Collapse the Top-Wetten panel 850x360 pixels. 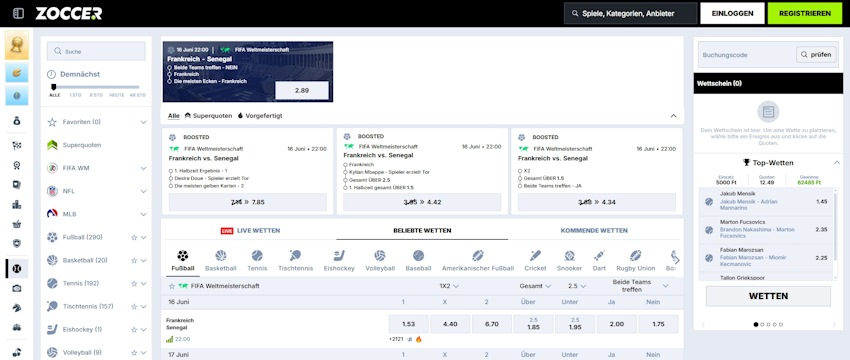click(836, 163)
